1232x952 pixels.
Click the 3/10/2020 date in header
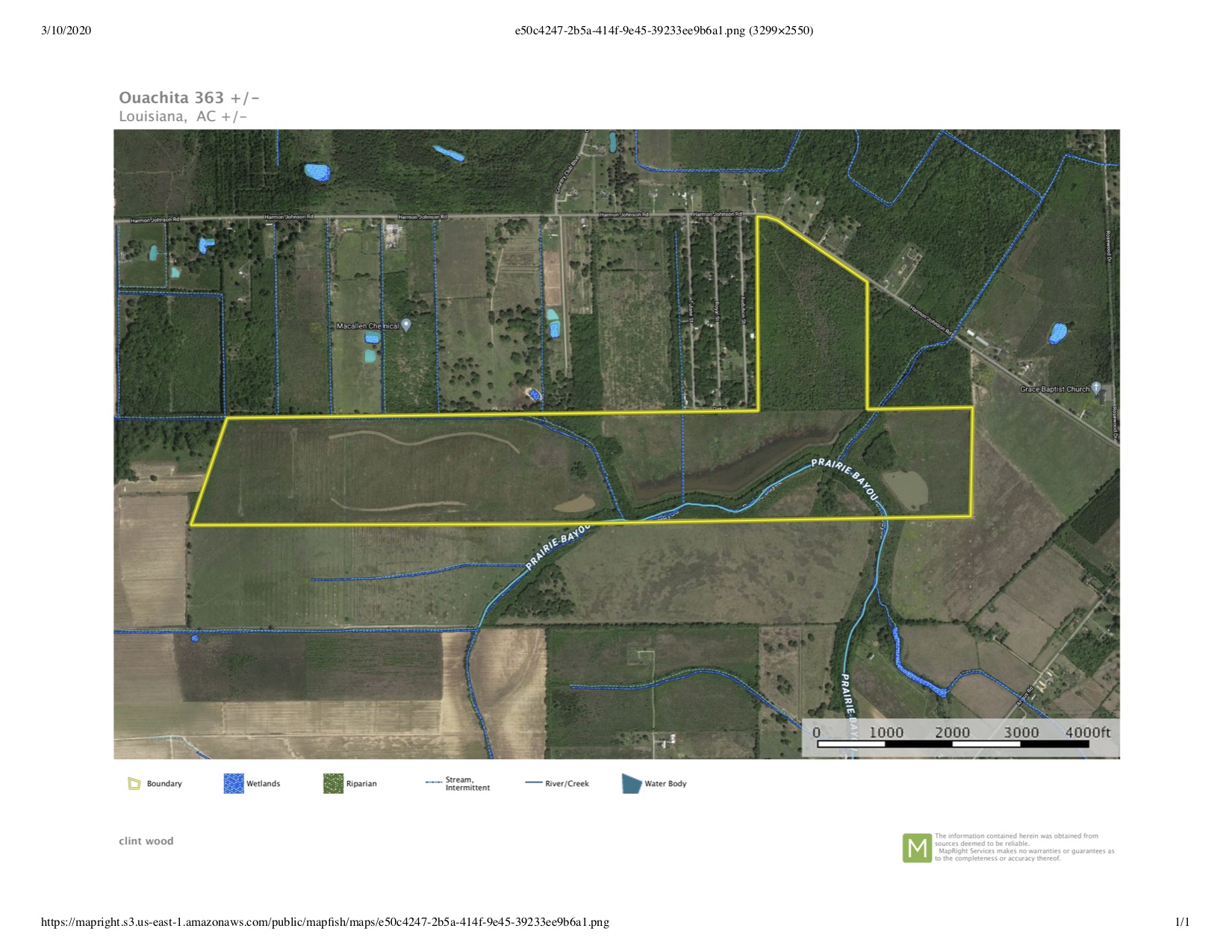[x=66, y=31]
